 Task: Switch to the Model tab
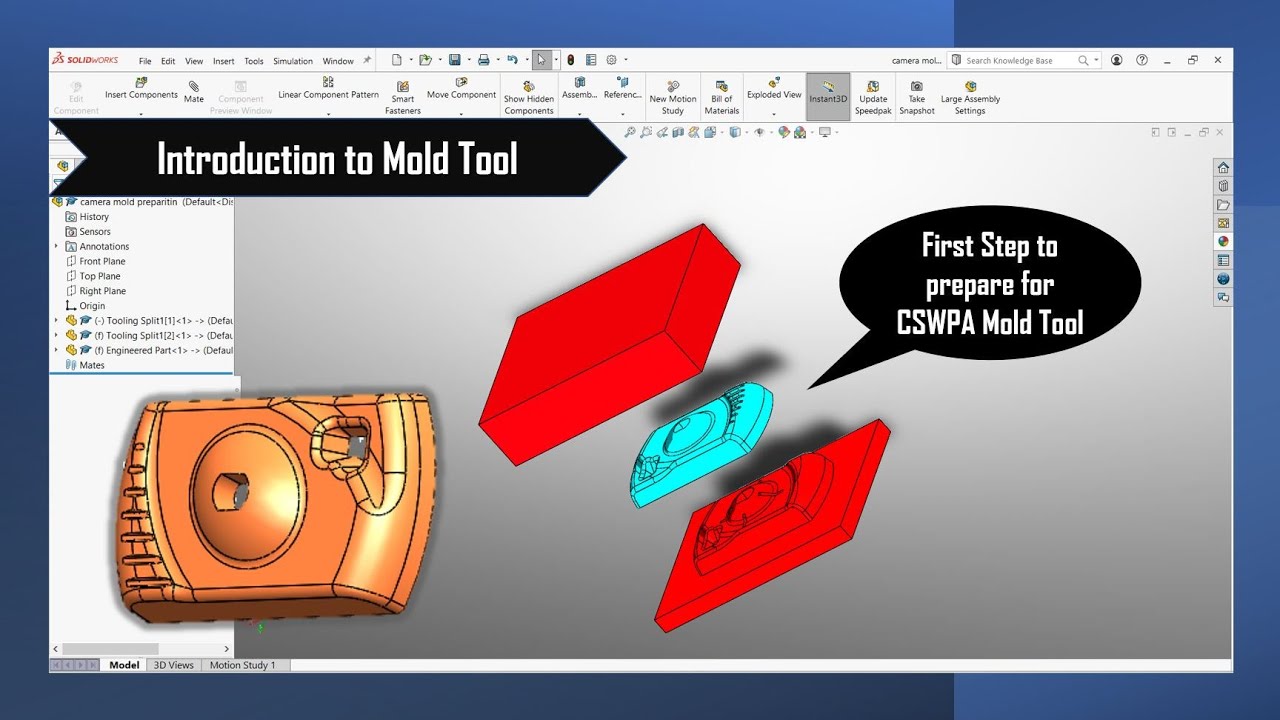click(x=124, y=665)
